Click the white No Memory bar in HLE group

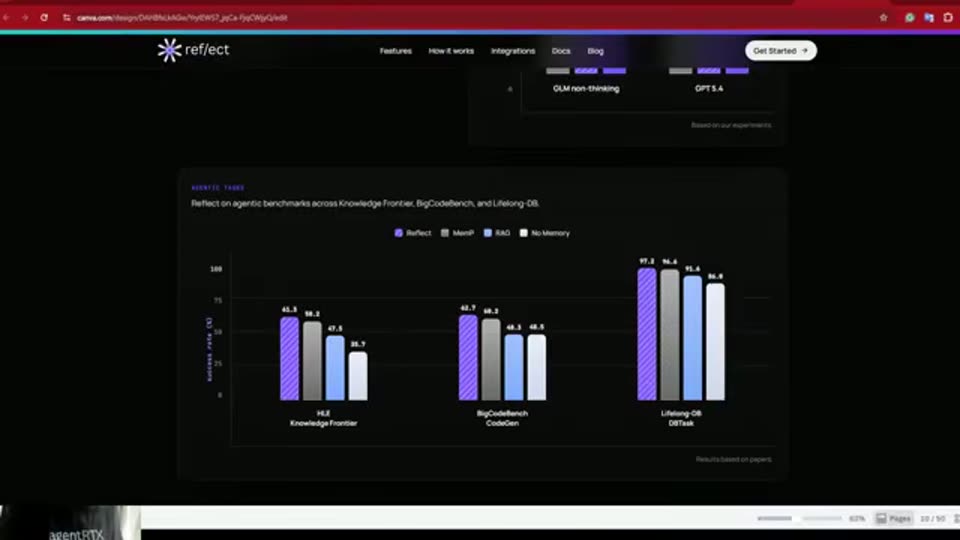[358, 376]
